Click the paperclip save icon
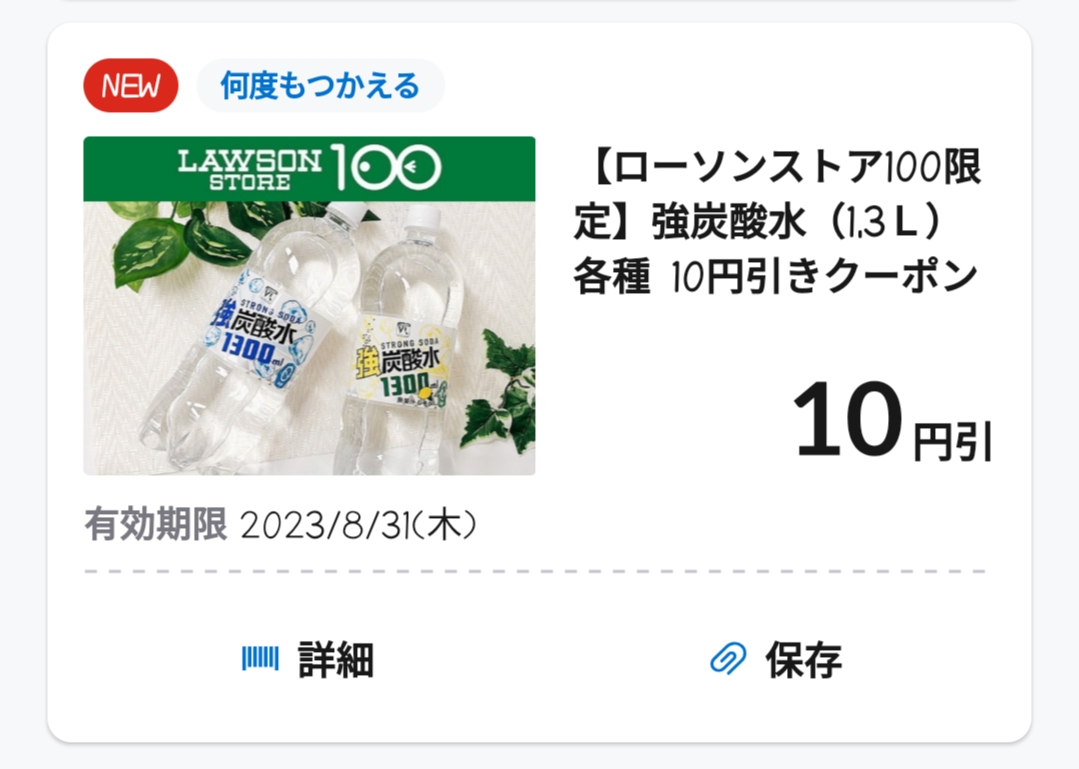This screenshot has height=769, width=1079. [x=727, y=659]
